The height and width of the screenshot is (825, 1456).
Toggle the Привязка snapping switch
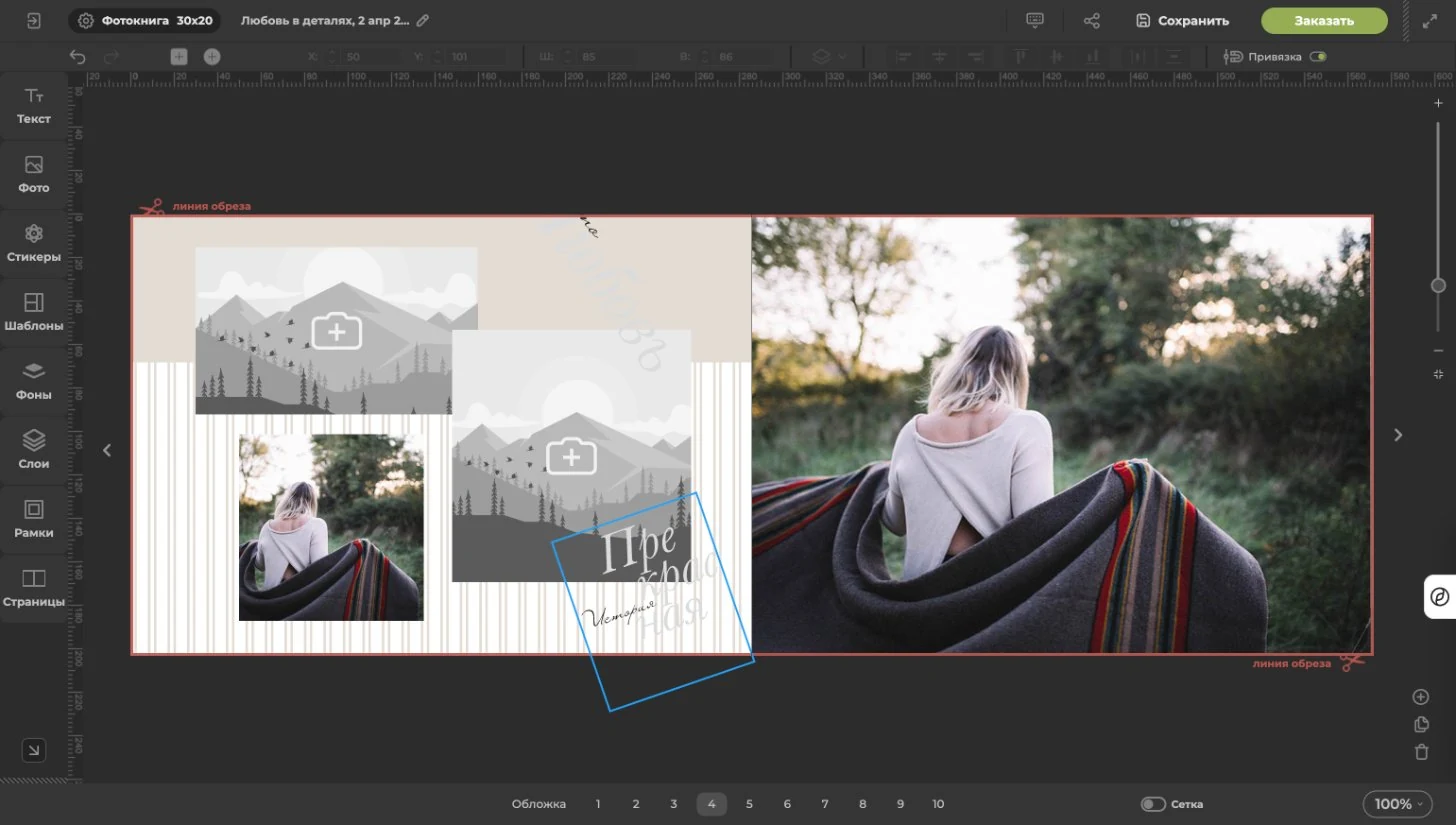coord(1318,57)
